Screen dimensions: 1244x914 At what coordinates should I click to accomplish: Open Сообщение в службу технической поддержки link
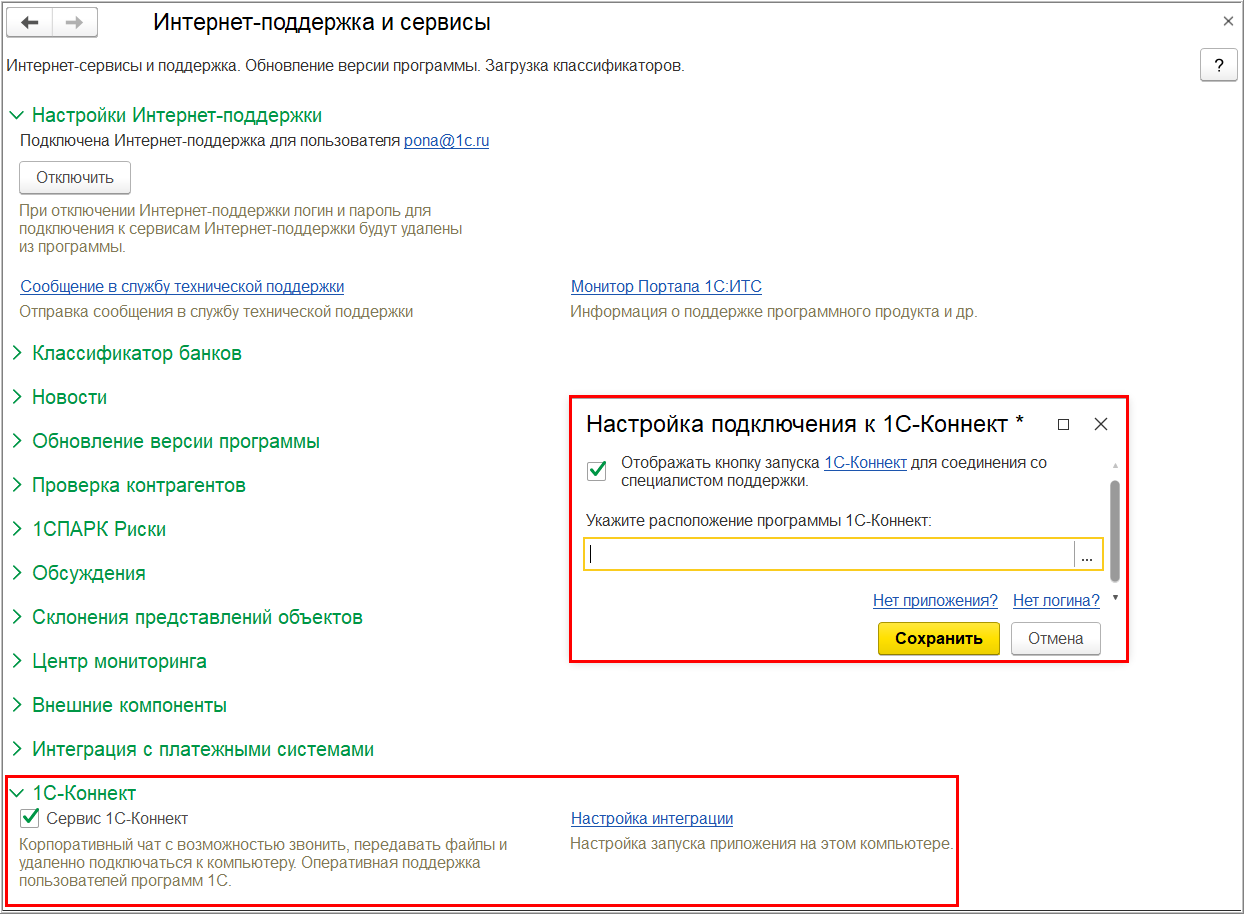point(182,286)
